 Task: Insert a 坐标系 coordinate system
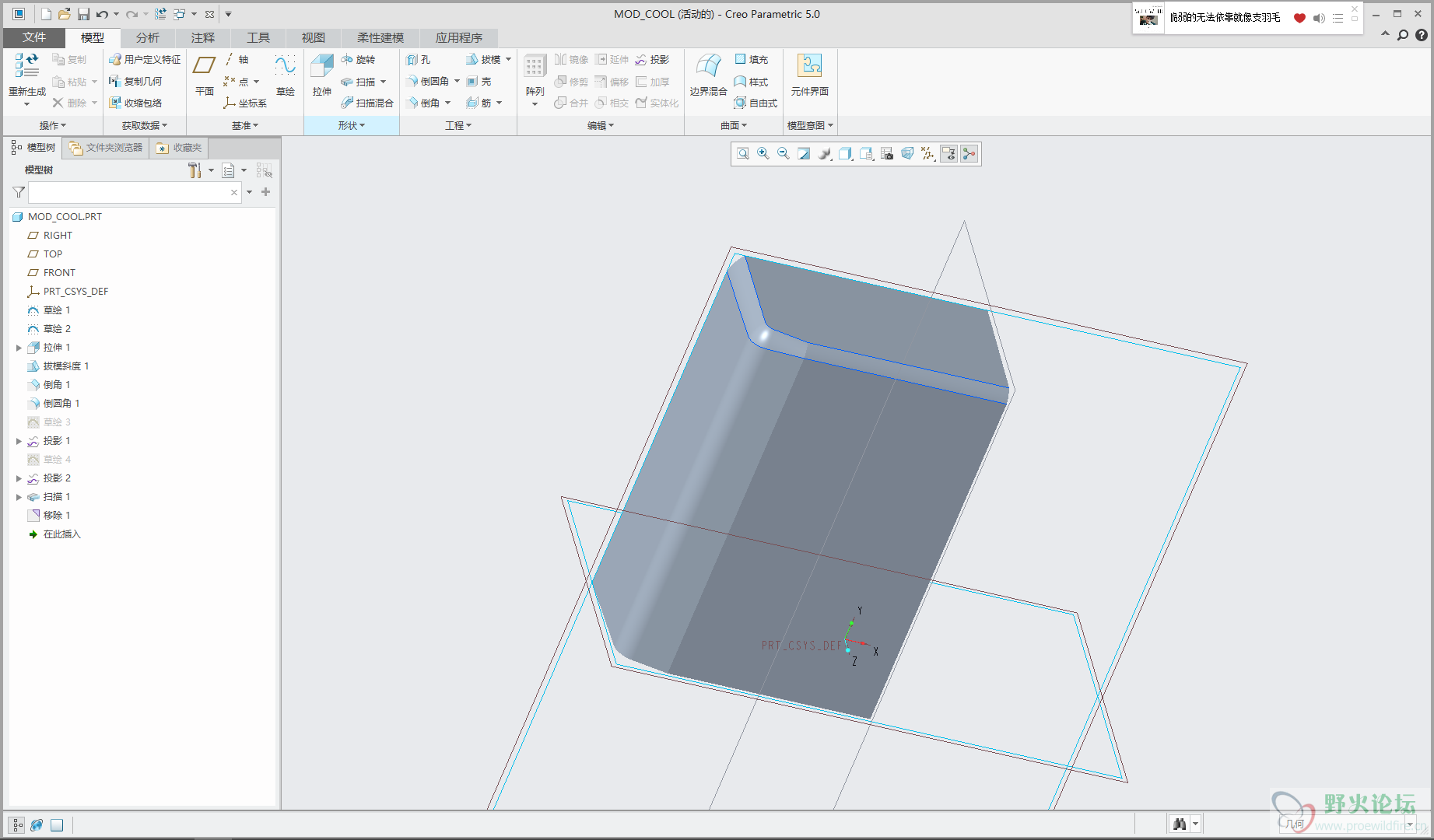coord(245,103)
